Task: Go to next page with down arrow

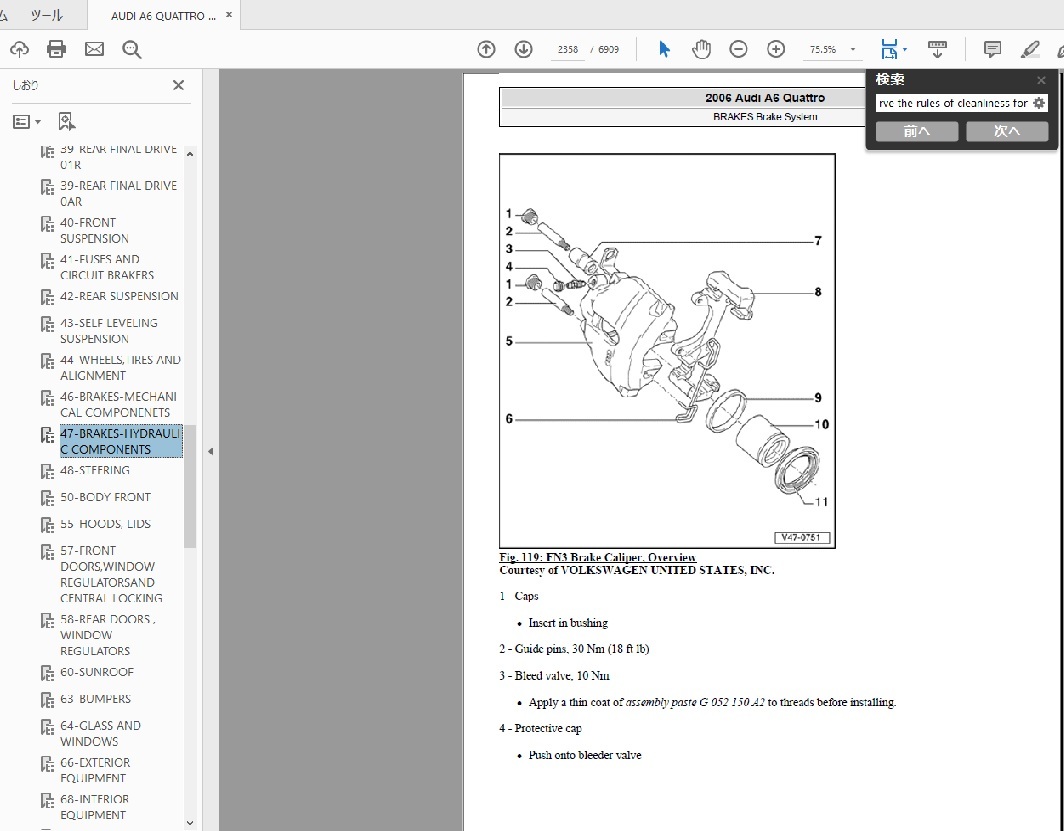Action: coord(523,49)
